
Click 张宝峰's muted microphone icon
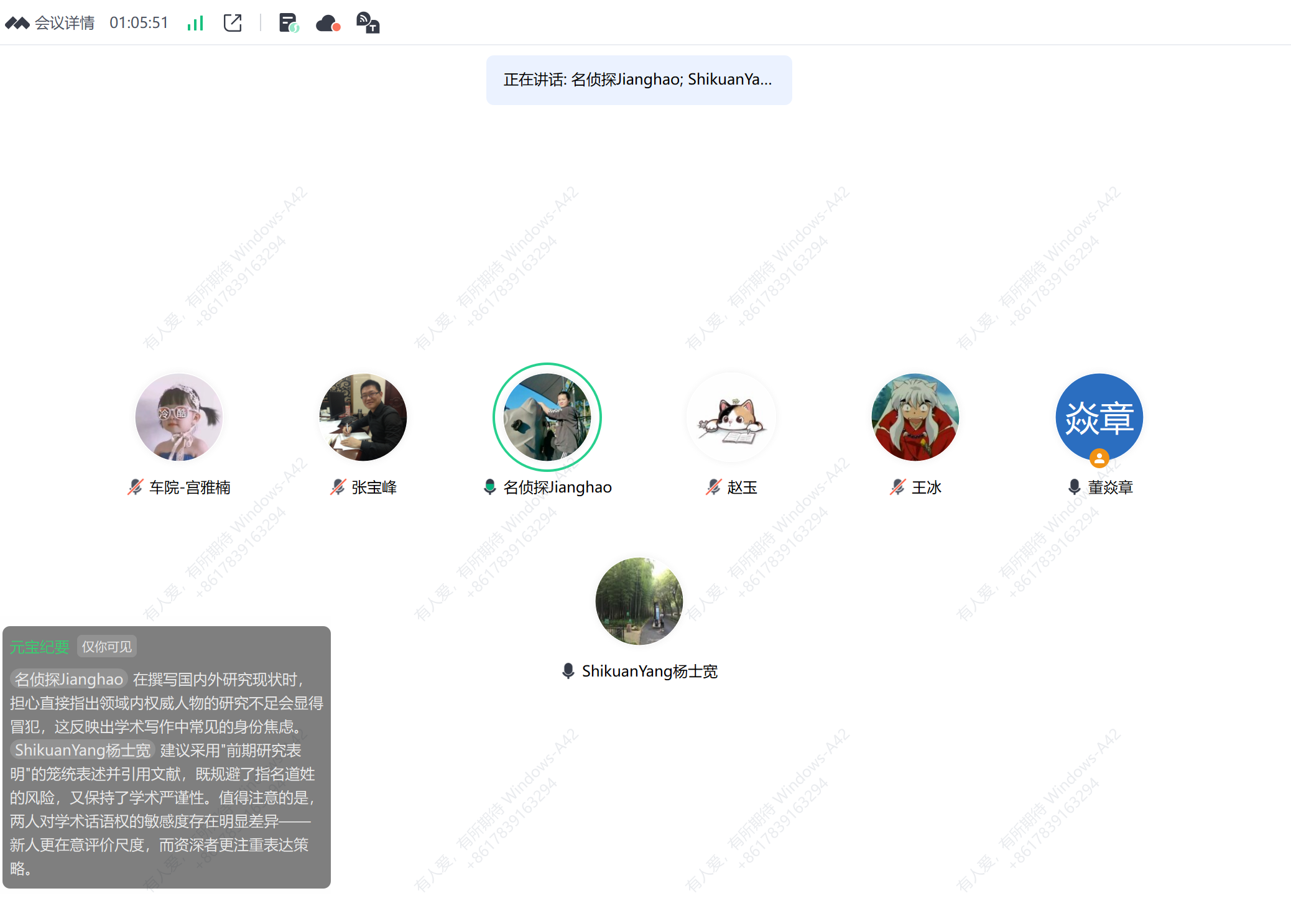click(338, 487)
